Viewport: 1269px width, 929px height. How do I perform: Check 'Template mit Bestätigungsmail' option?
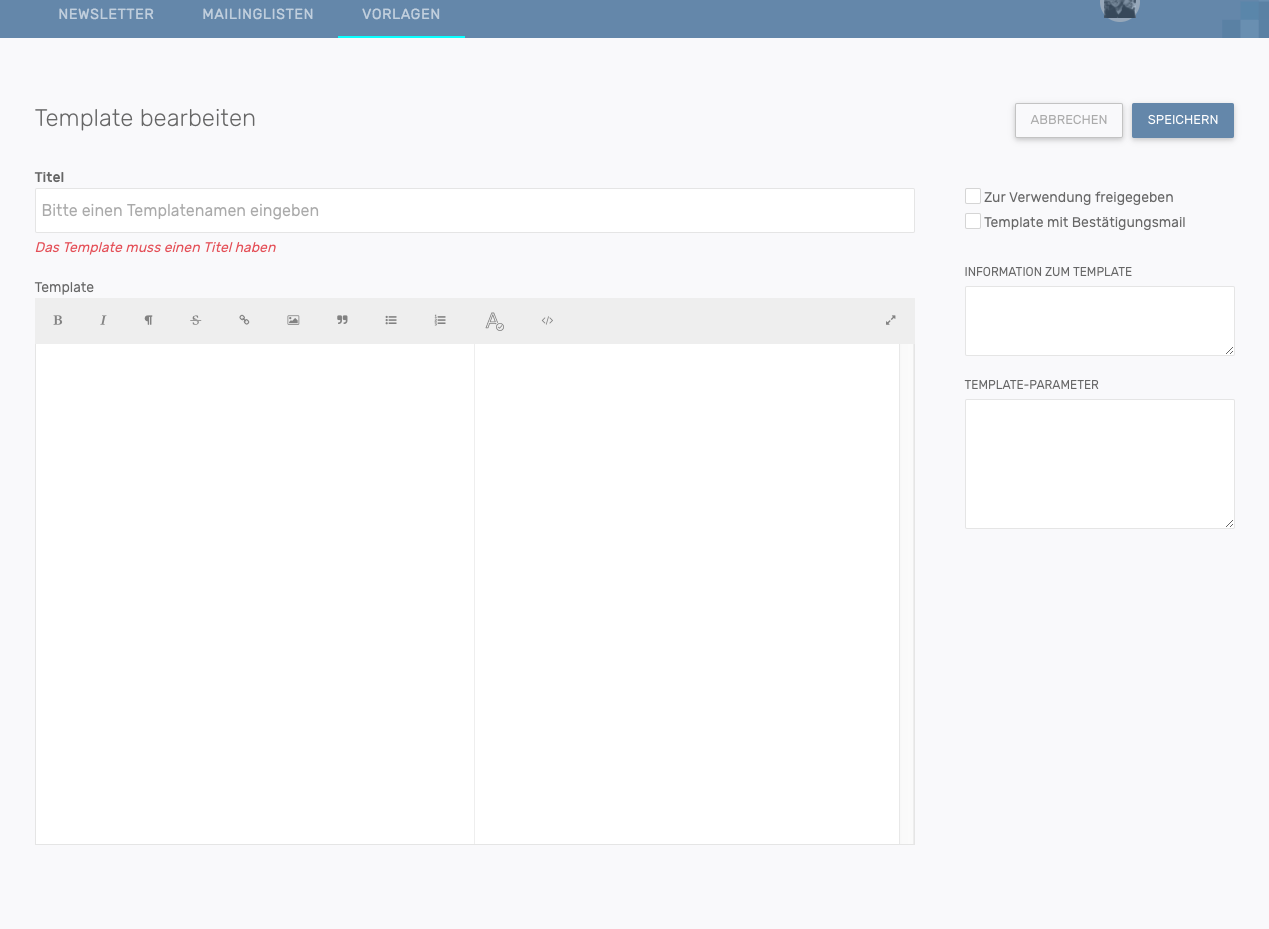pos(973,222)
